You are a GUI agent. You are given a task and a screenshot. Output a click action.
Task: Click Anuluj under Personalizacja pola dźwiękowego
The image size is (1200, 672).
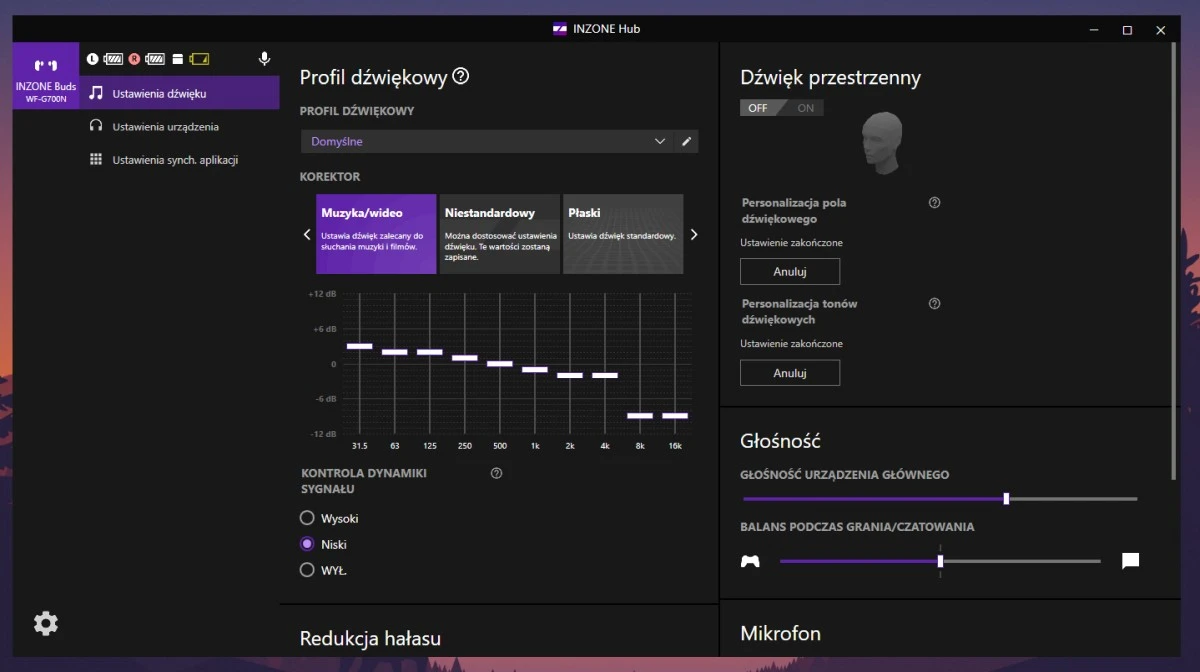coord(790,271)
